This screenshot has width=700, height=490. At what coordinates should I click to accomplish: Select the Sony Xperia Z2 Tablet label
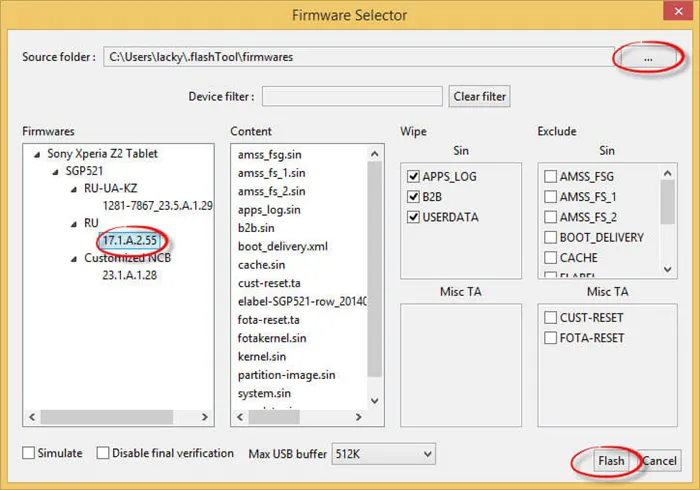102,154
